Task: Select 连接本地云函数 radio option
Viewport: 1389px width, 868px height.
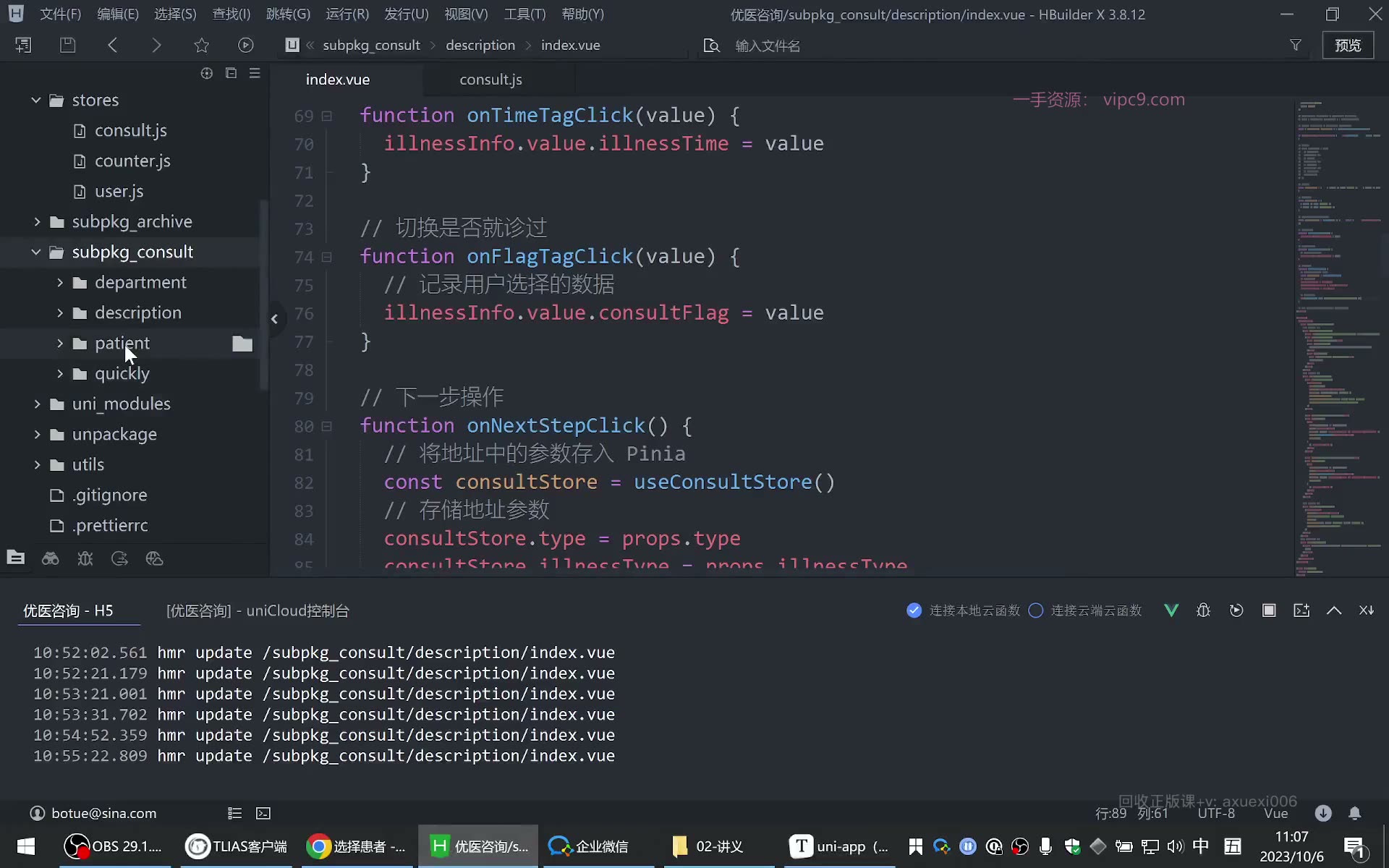Action: pyautogui.click(x=963, y=610)
